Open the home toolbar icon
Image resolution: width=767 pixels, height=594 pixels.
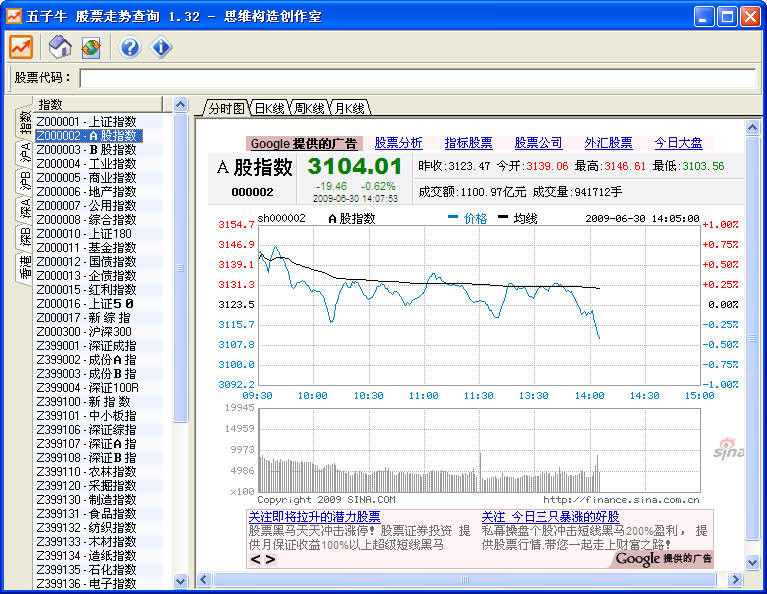click(60, 47)
